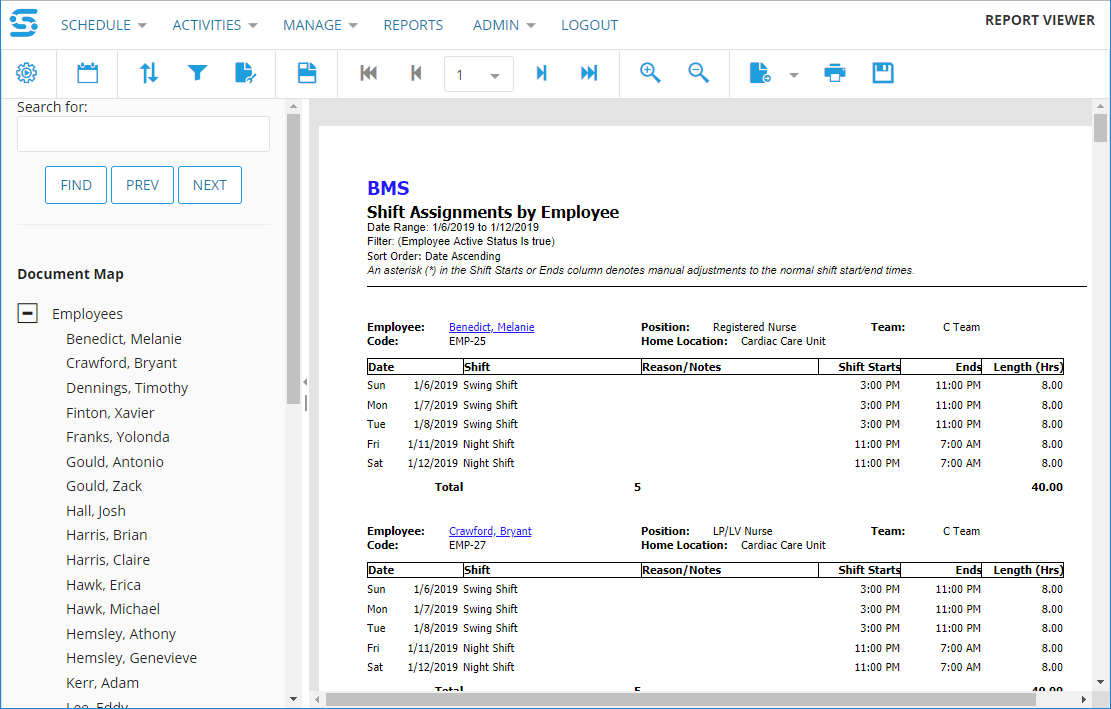
Task: Open the export format dropdown arrow
Action: 794,75
